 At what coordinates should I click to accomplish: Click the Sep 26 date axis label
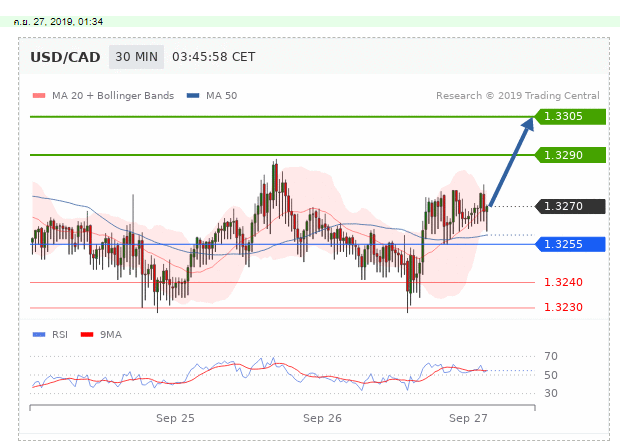pyautogui.click(x=322, y=419)
